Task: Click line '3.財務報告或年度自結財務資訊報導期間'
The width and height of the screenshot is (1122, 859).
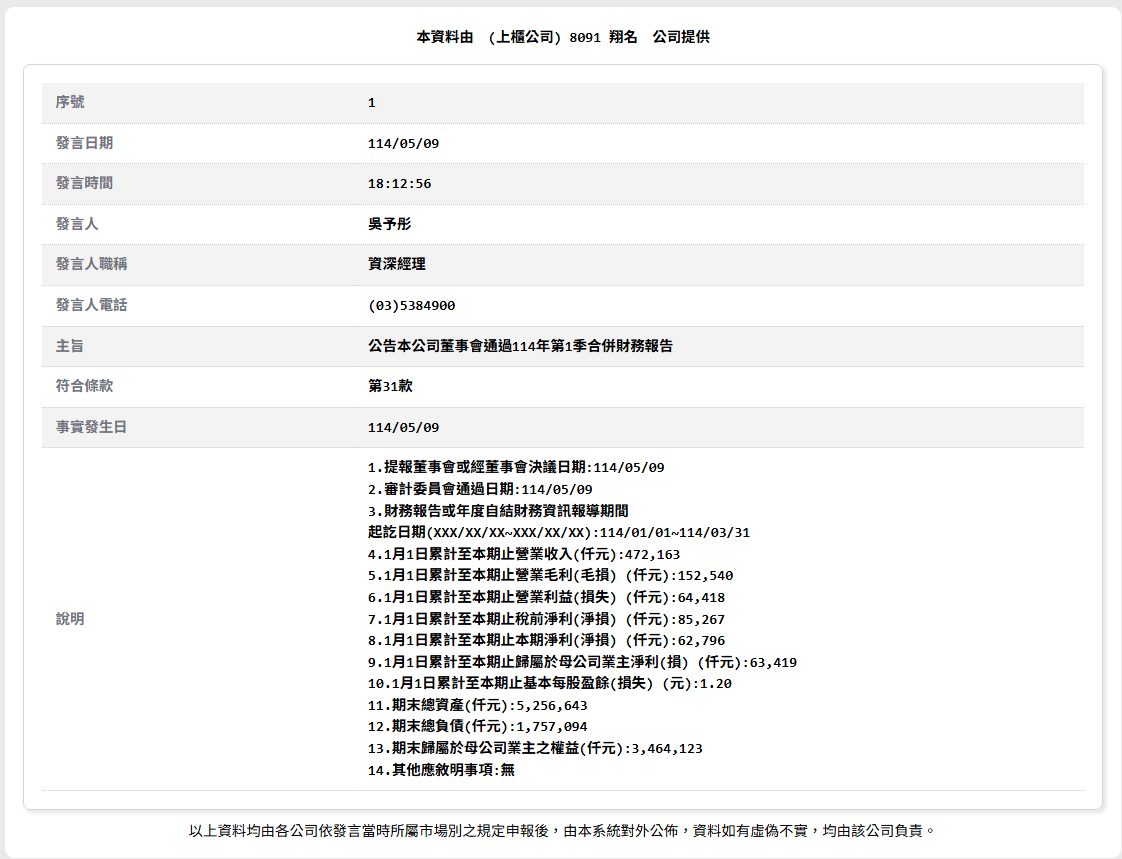Action: point(498,511)
